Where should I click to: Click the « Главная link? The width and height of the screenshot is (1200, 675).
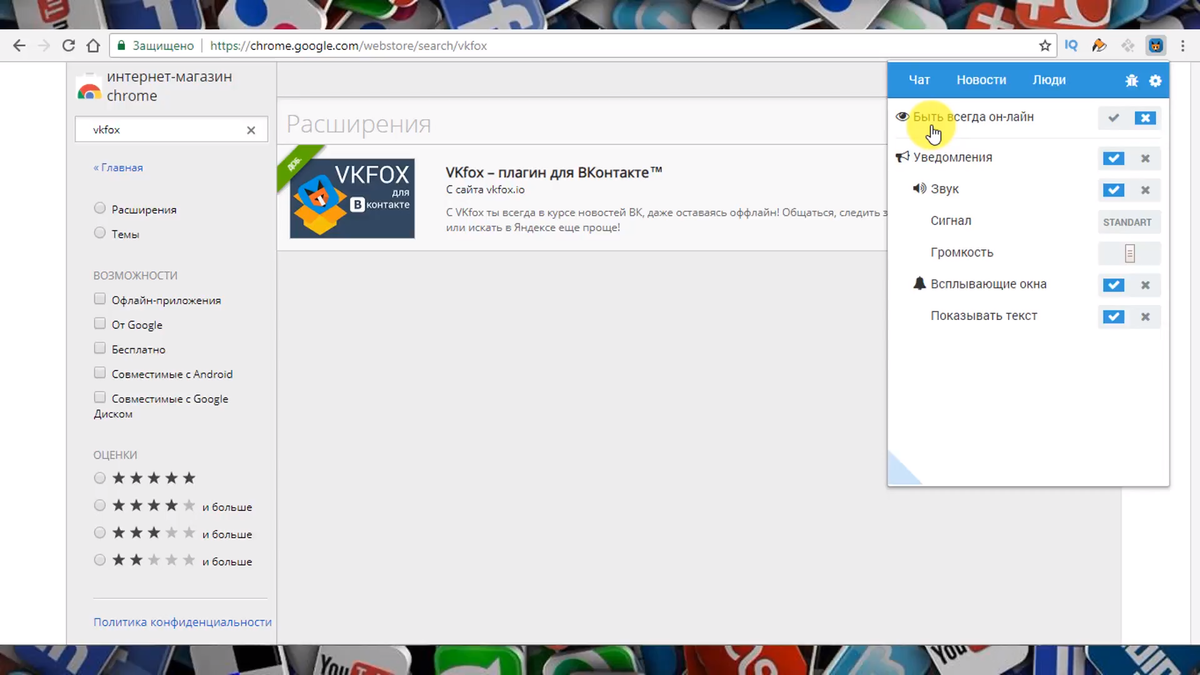(x=118, y=168)
